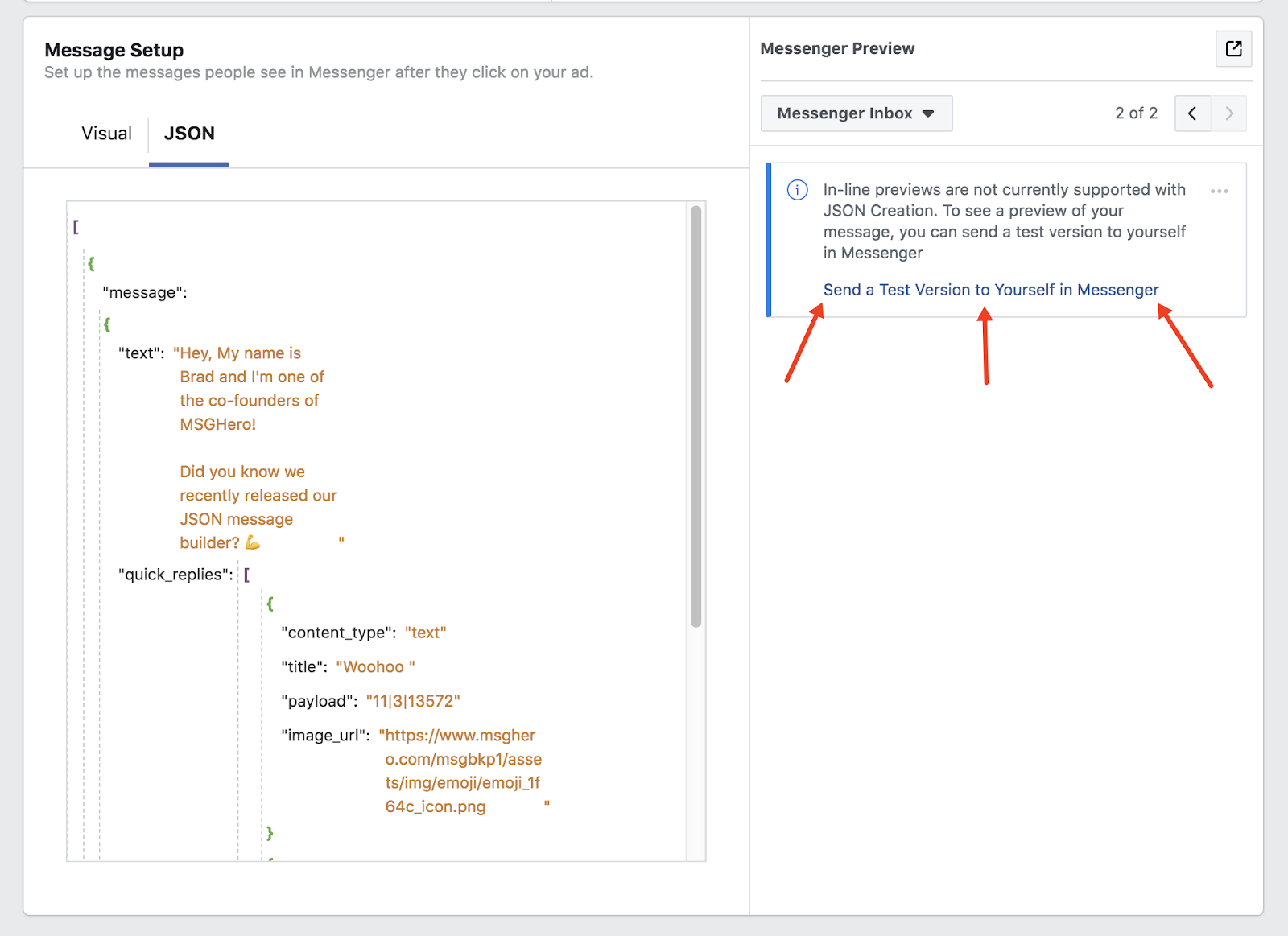Click the "recently released our" line
Image resolution: width=1288 pixels, height=936 pixels.
258,496
